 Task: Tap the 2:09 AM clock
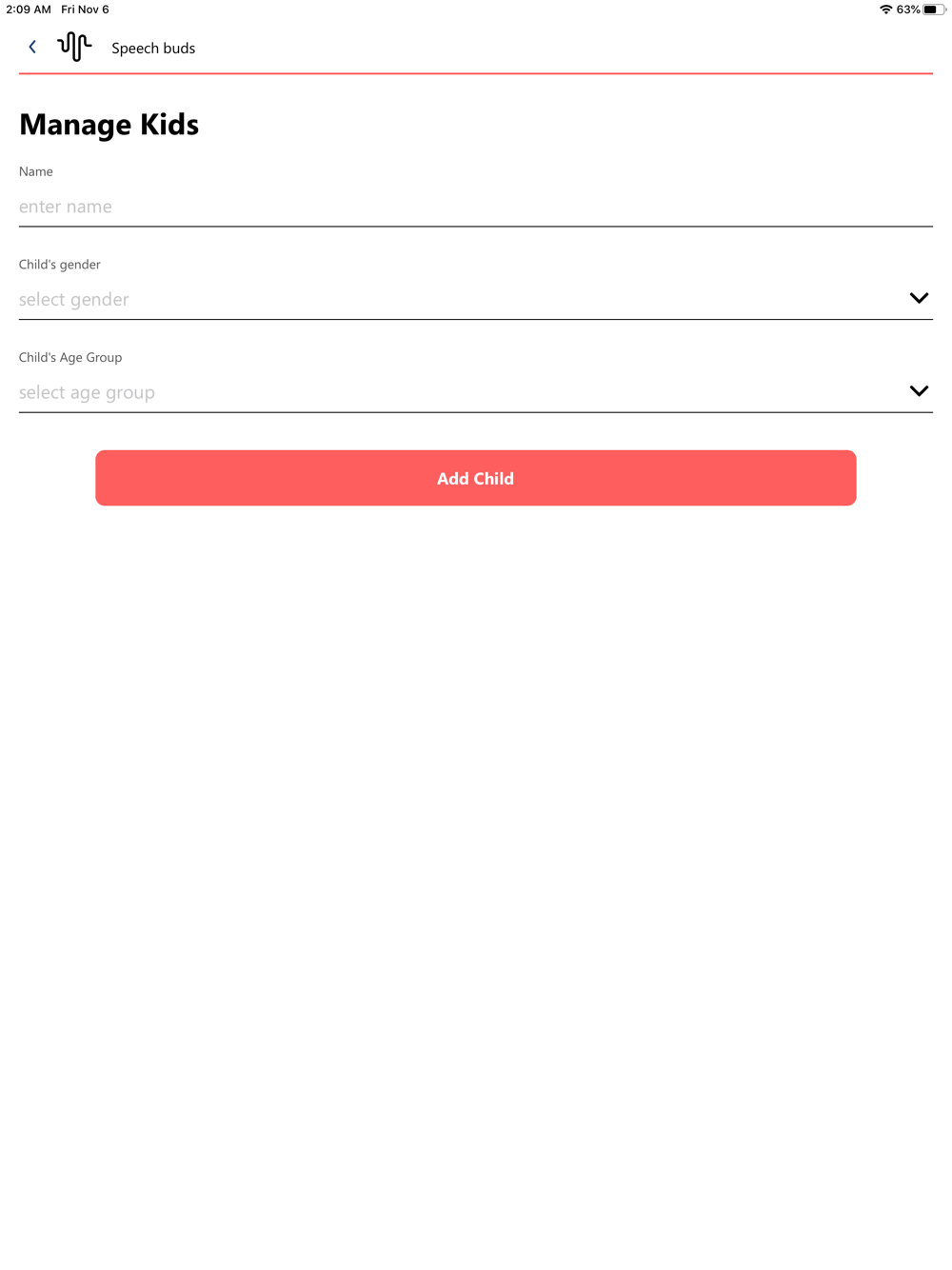[x=29, y=10]
